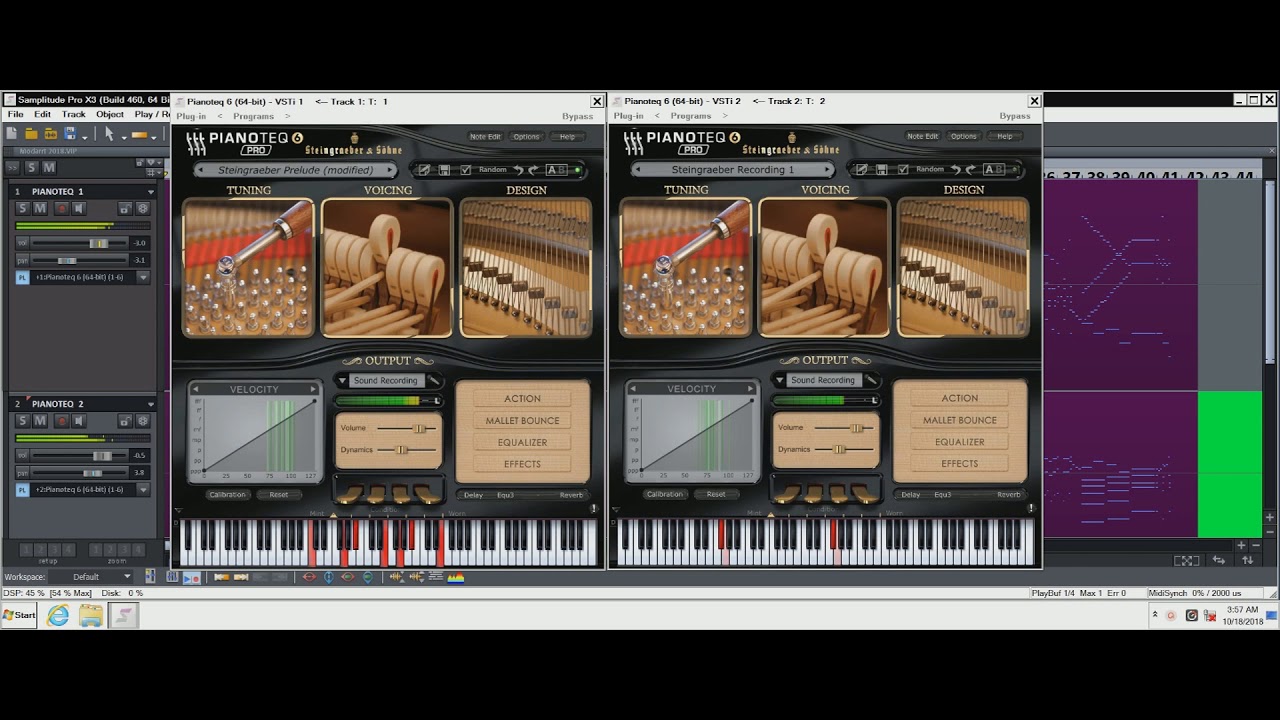
Task: Click Options button in VSTi 2
Action: pyautogui.click(x=964, y=137)
